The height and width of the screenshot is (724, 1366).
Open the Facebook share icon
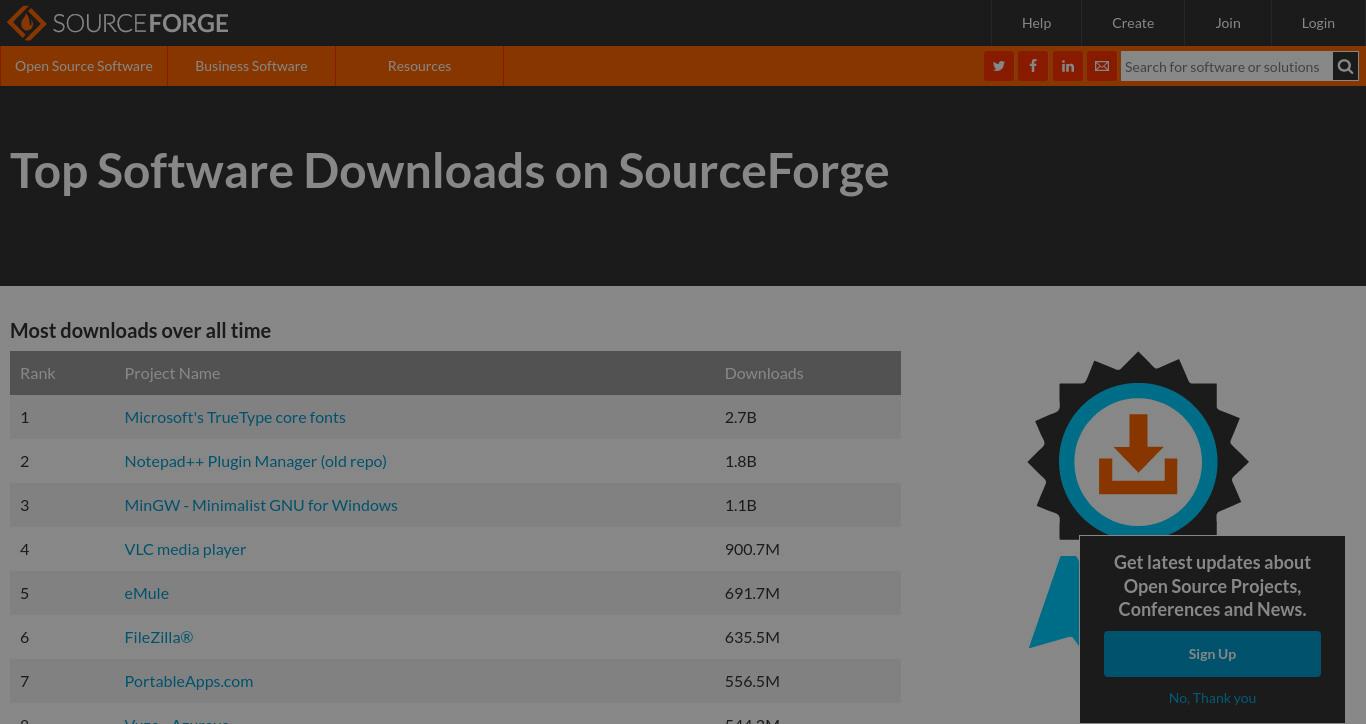1033,66
